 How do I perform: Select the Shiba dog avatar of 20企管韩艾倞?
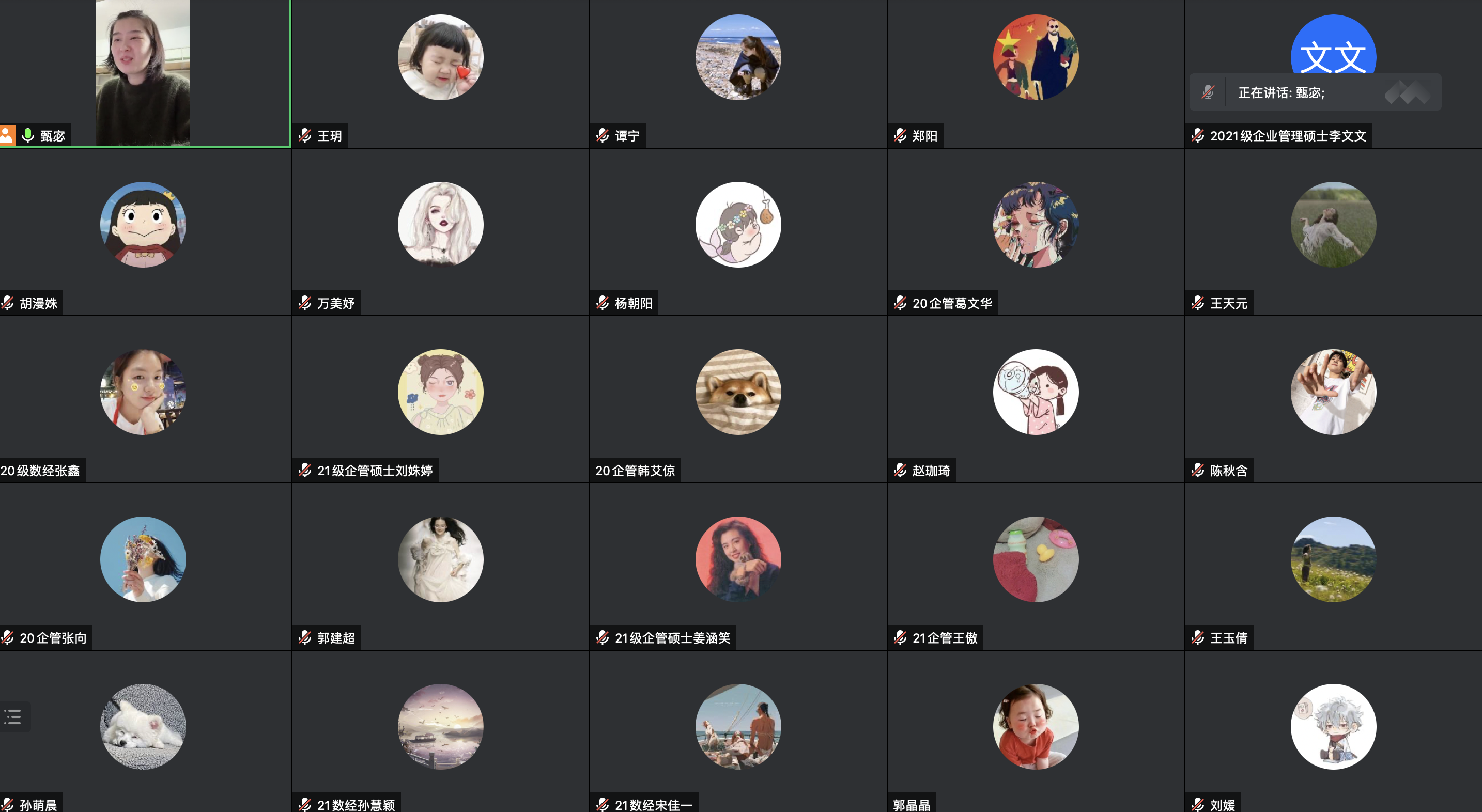[x=738, y=392]
